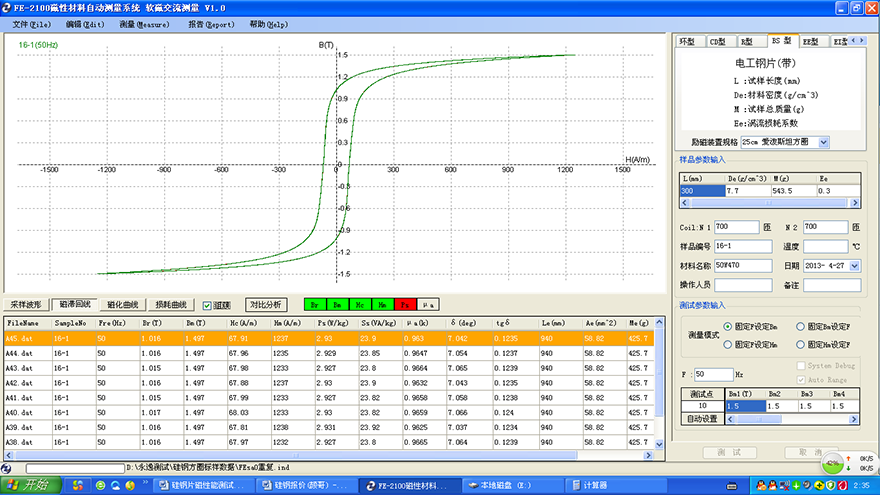The height and width of the screenshot is (495, 880).
Task: Click the network monitor tray icon
Action: click(784, 485)
